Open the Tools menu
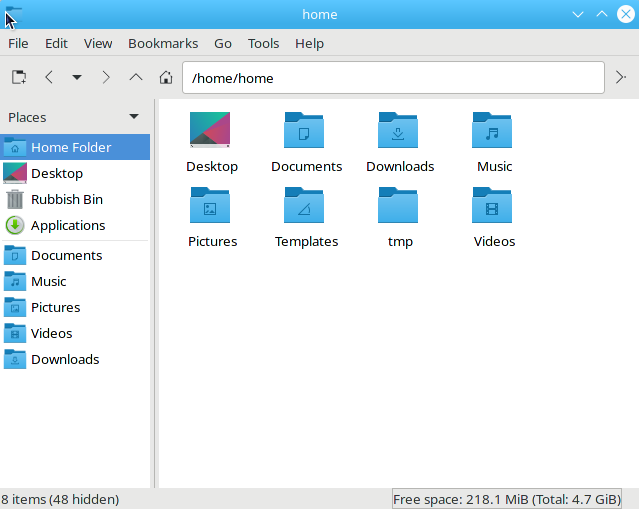The width and height of the screenshot is (639, 509). pos(263,43)
